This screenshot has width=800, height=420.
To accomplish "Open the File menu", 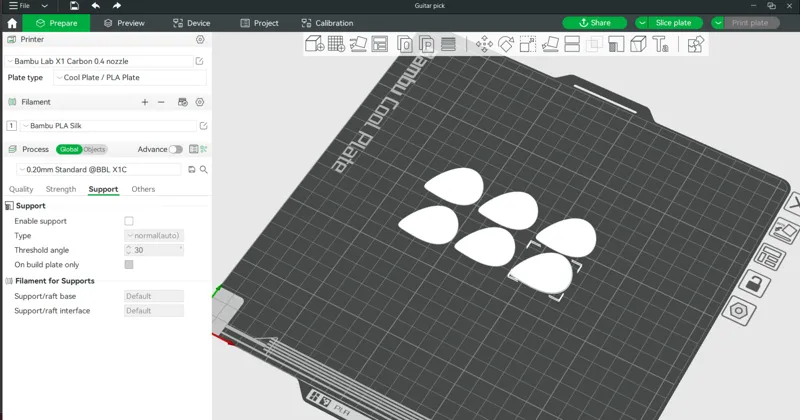I will click(x=19, y=6).
